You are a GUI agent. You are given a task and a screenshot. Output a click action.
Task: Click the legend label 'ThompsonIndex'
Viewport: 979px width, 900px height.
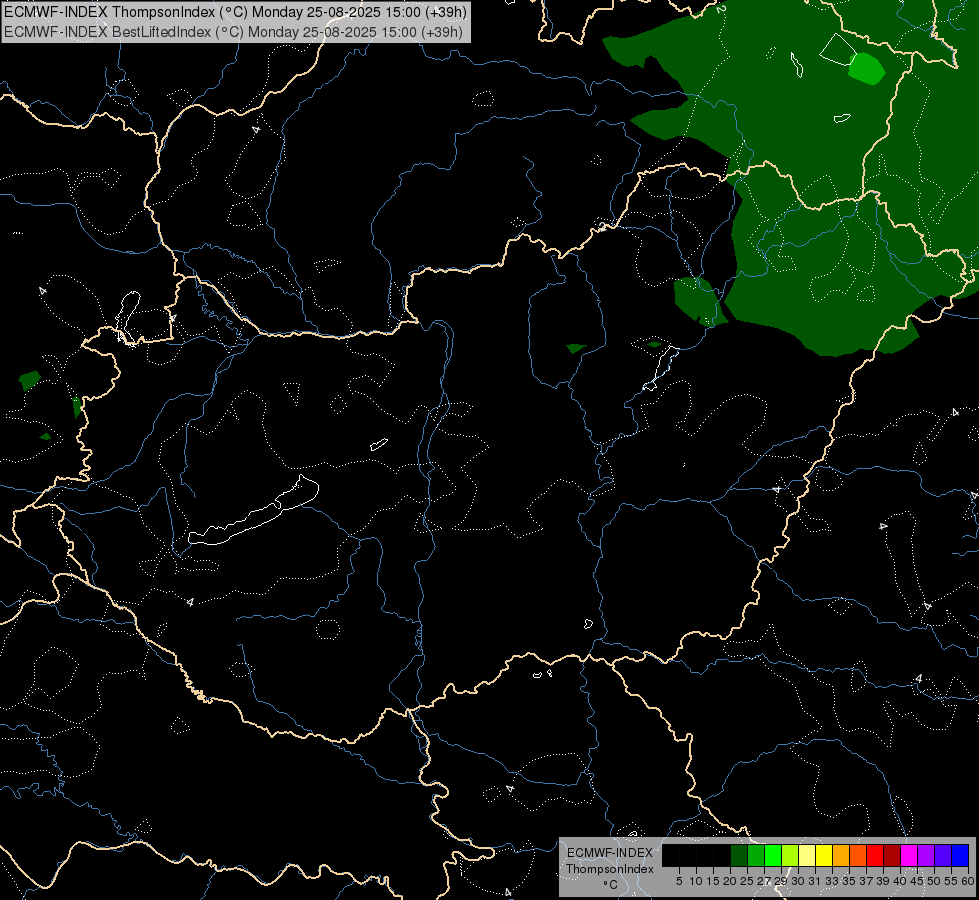tap(610, 869)
